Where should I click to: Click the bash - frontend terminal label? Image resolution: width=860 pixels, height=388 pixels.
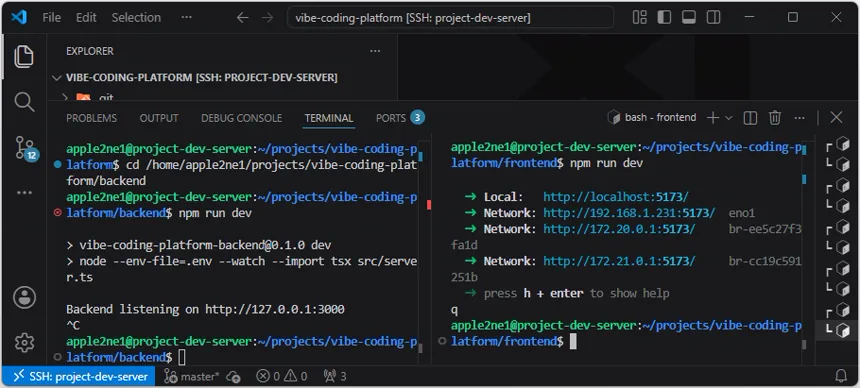click(652, 117)
